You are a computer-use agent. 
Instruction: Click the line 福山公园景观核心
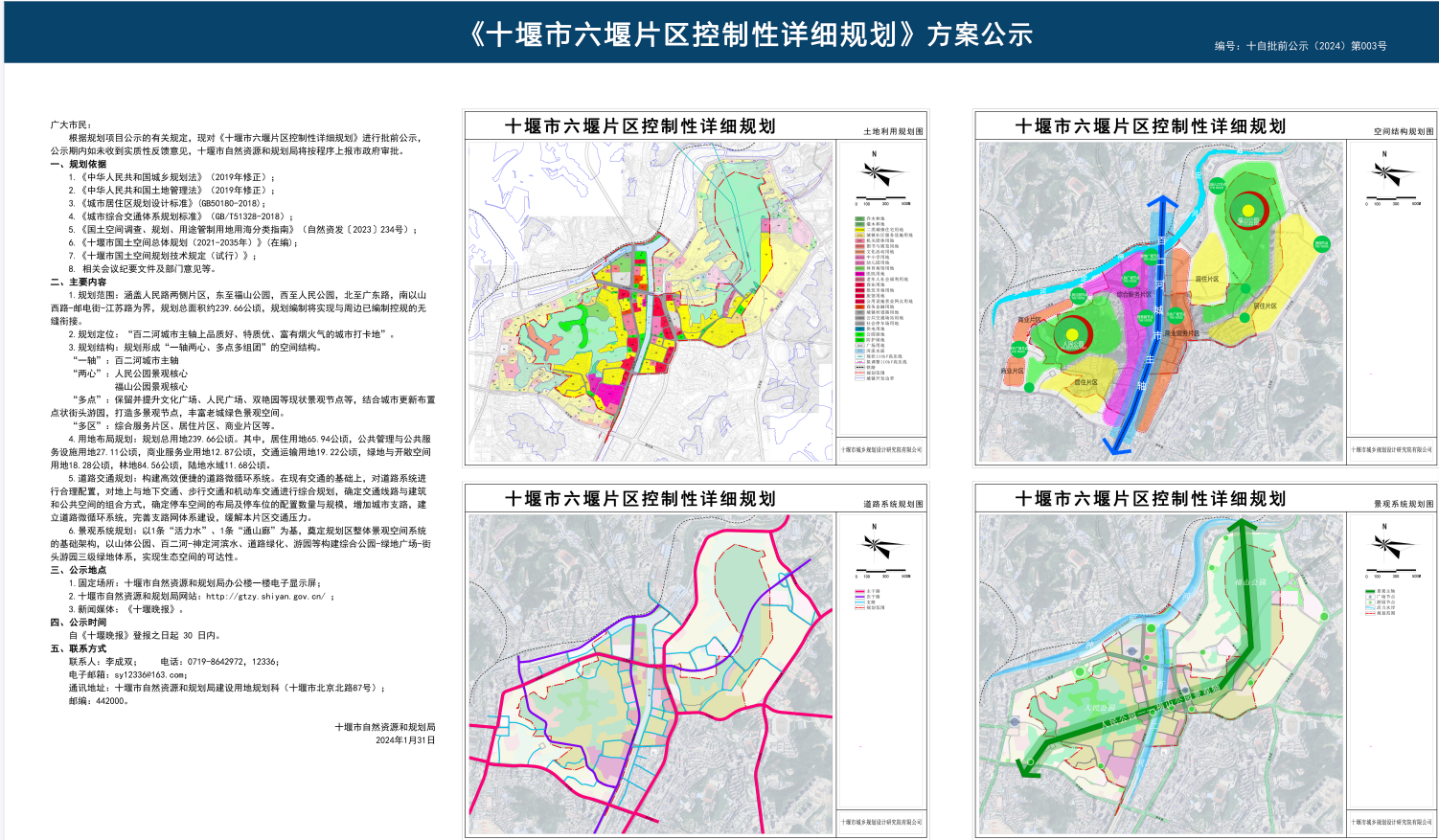pos(150,387)
